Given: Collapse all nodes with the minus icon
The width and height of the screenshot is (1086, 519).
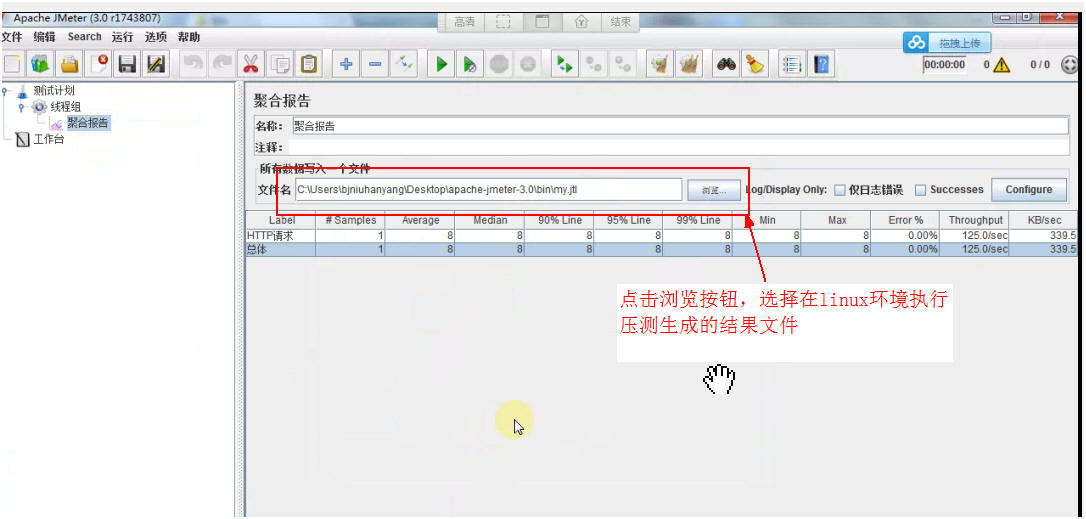Looking at the screenshot, I should (x=375, y=65).
